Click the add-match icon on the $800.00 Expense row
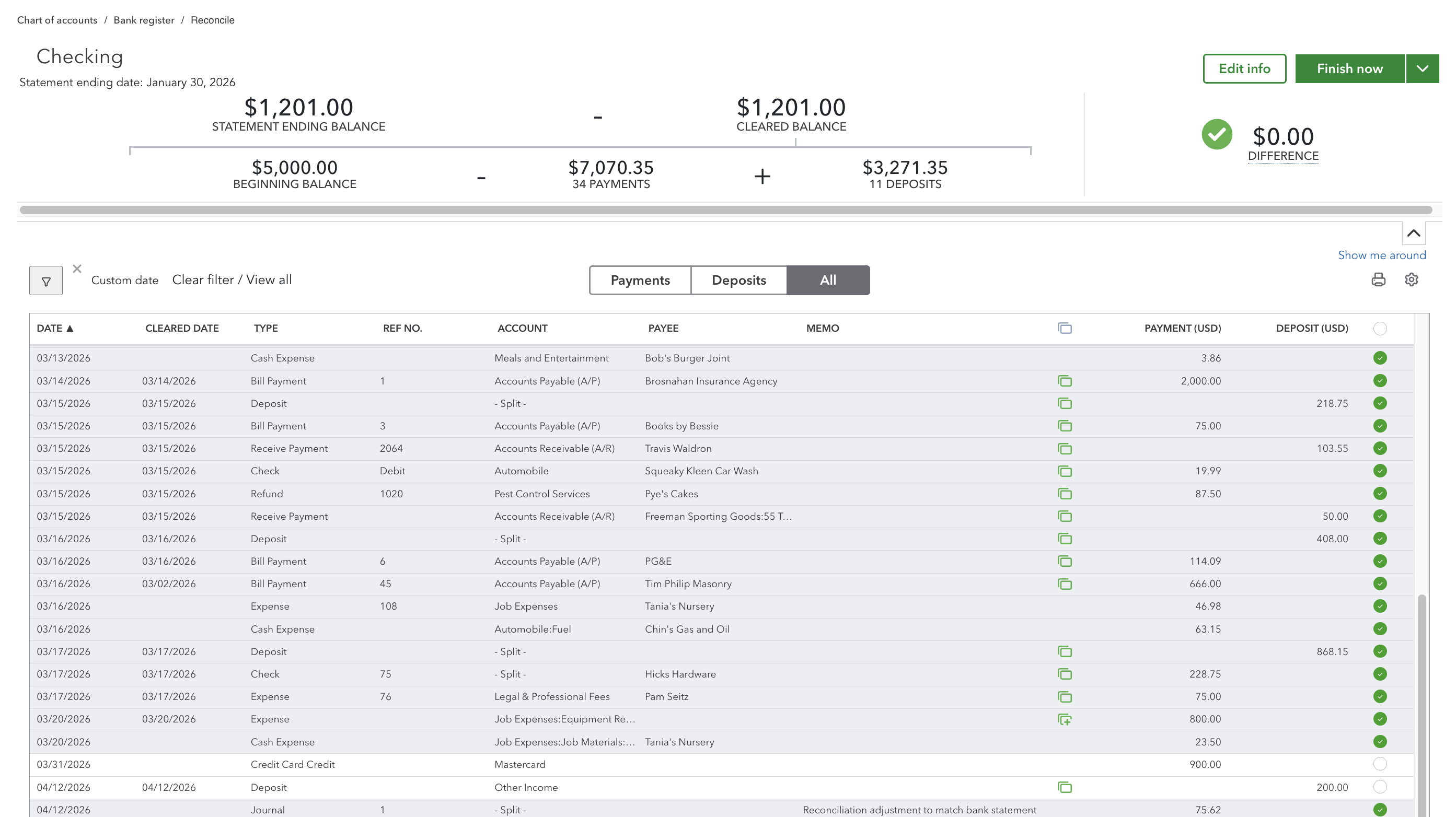Viewport: 1456px width, 817px height. point(1065,719)
